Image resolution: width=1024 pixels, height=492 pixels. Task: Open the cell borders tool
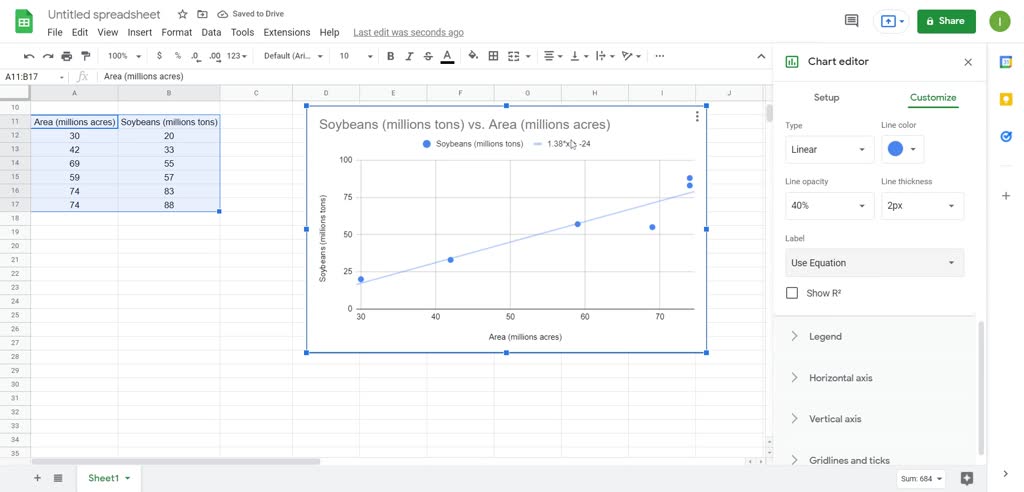click(493, 56)
